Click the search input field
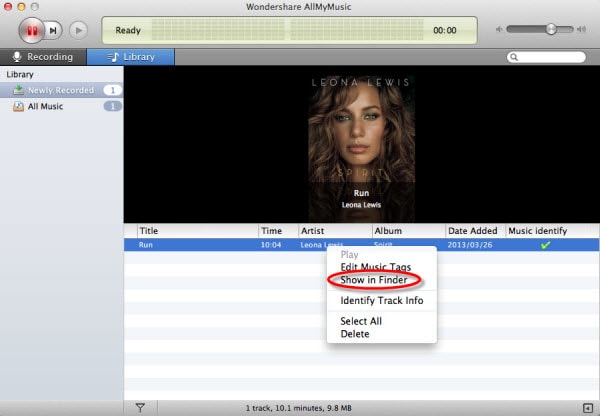 546,57
